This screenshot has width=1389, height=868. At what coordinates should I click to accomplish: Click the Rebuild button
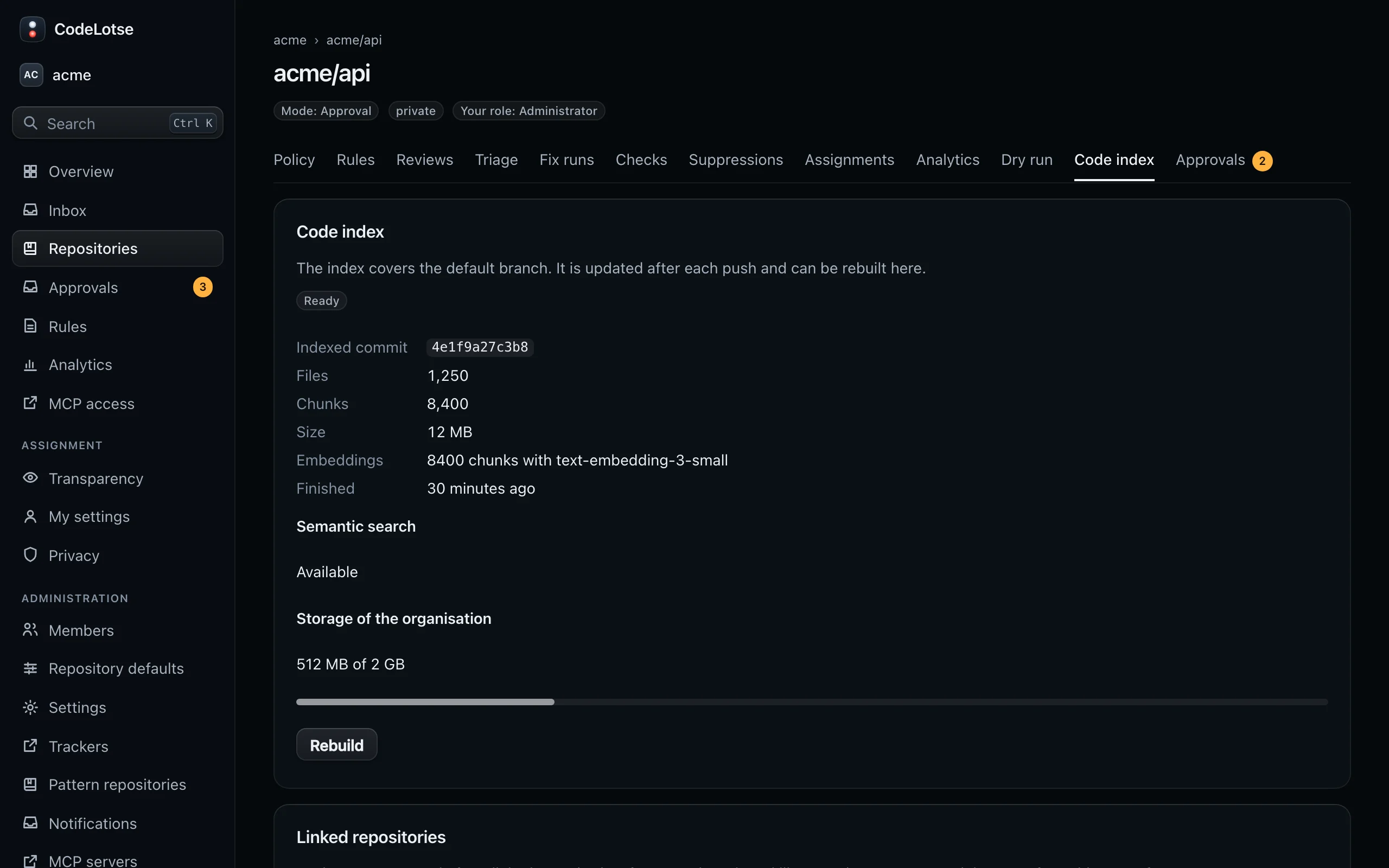click(x=337, y=744)
